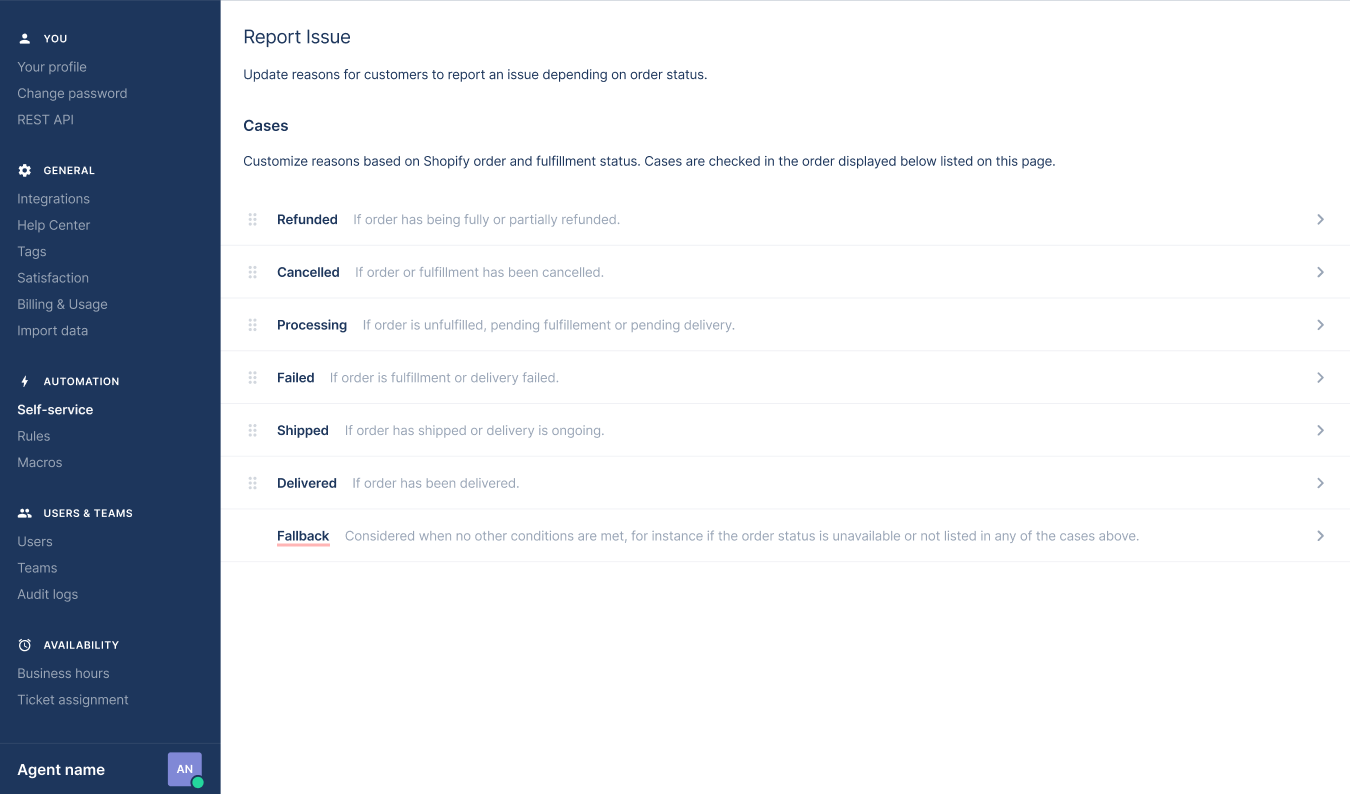Select the drag handle for Processing case
1350x794 pixels.
coord(253,325)
